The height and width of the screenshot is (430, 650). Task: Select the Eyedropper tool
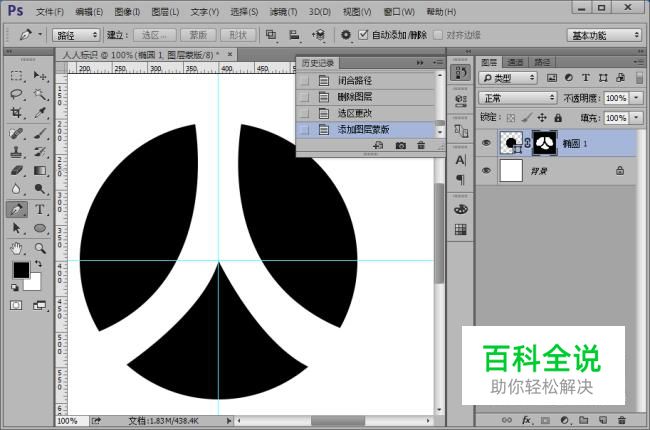[x=40, y=112]
